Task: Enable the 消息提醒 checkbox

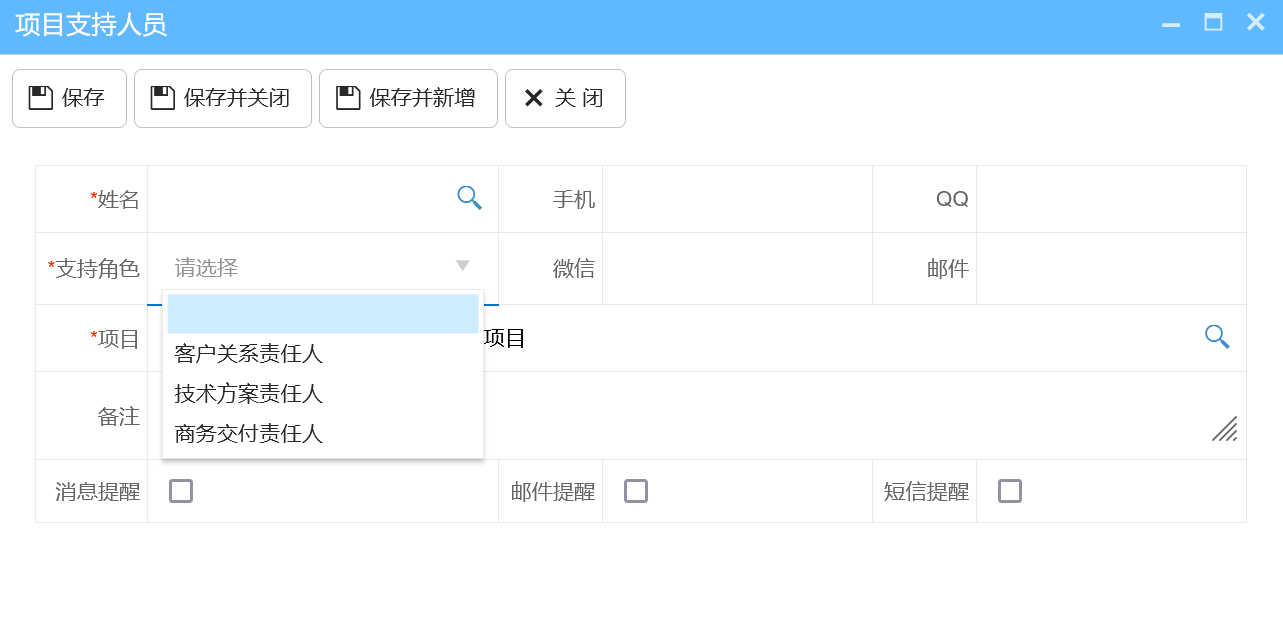Action: pos(181,490)
